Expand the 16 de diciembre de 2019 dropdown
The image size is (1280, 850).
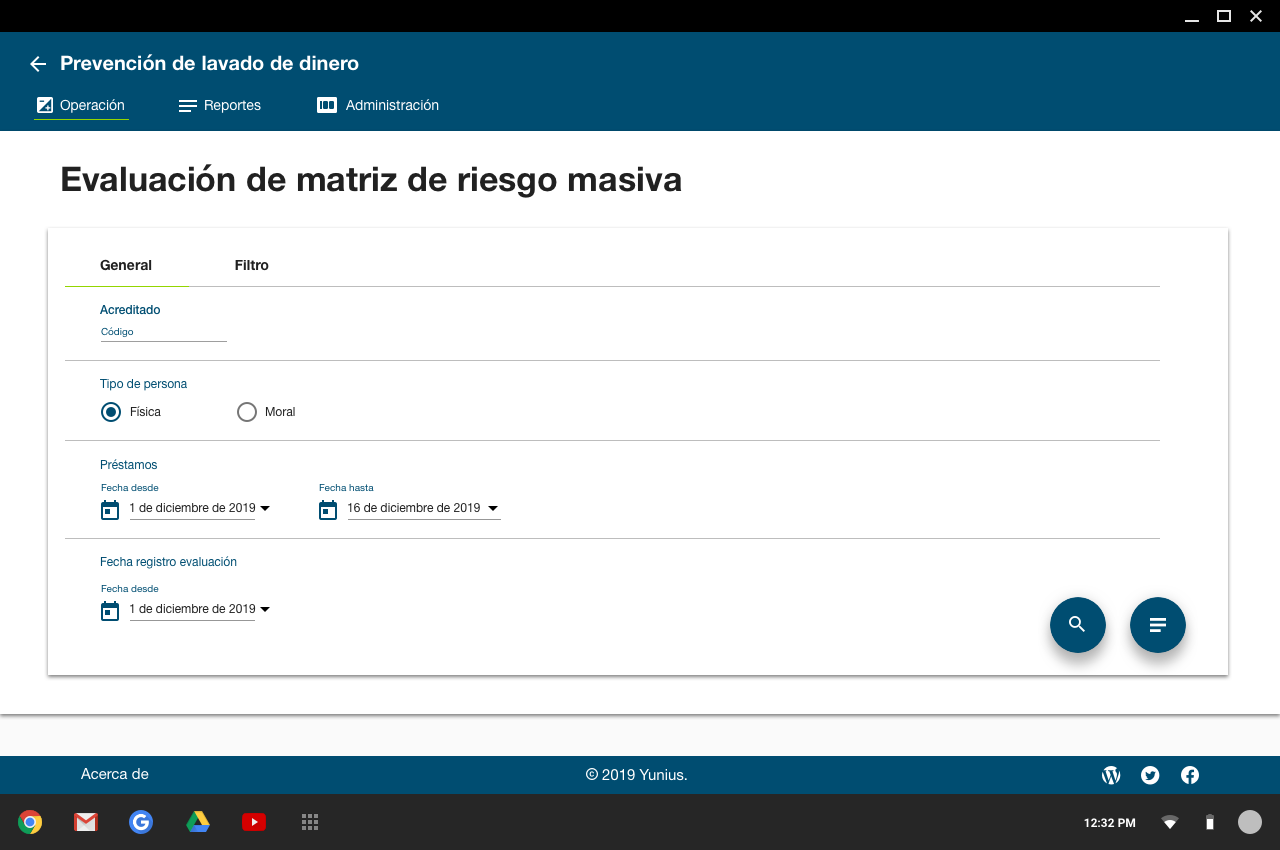tap(493, 509)
